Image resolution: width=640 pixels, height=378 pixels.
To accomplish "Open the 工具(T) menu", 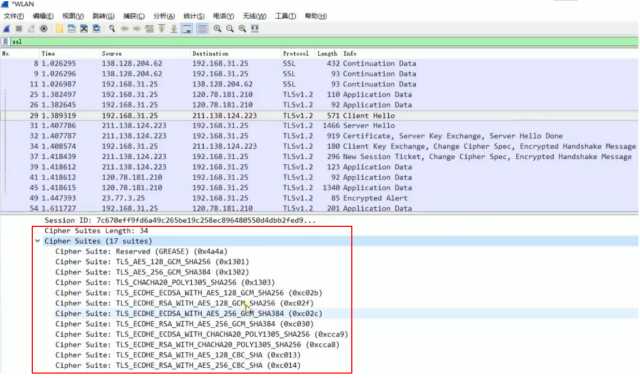I will pos(285,16).
